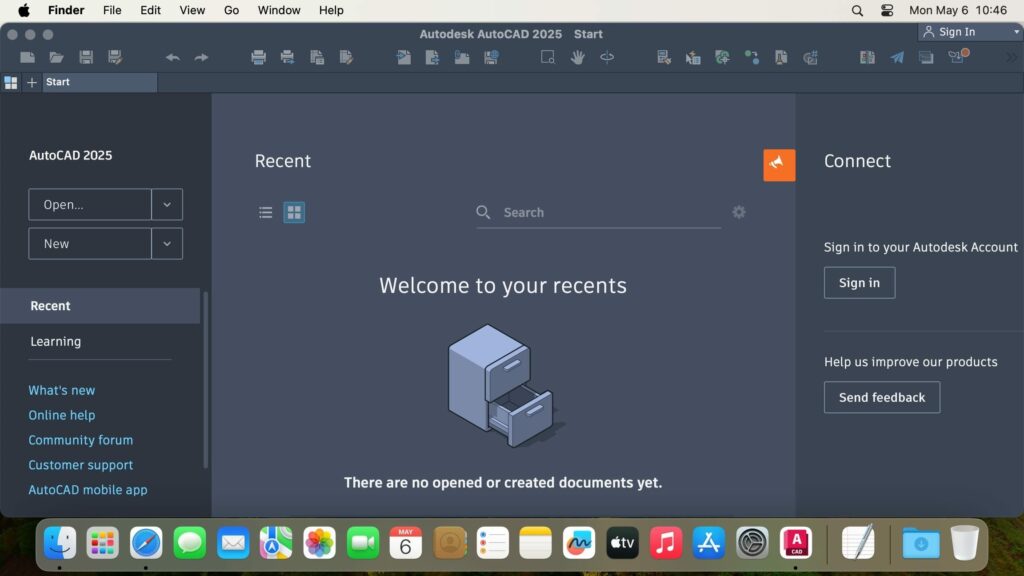Click the DWG Compare toolbar icon

(867, 57)
